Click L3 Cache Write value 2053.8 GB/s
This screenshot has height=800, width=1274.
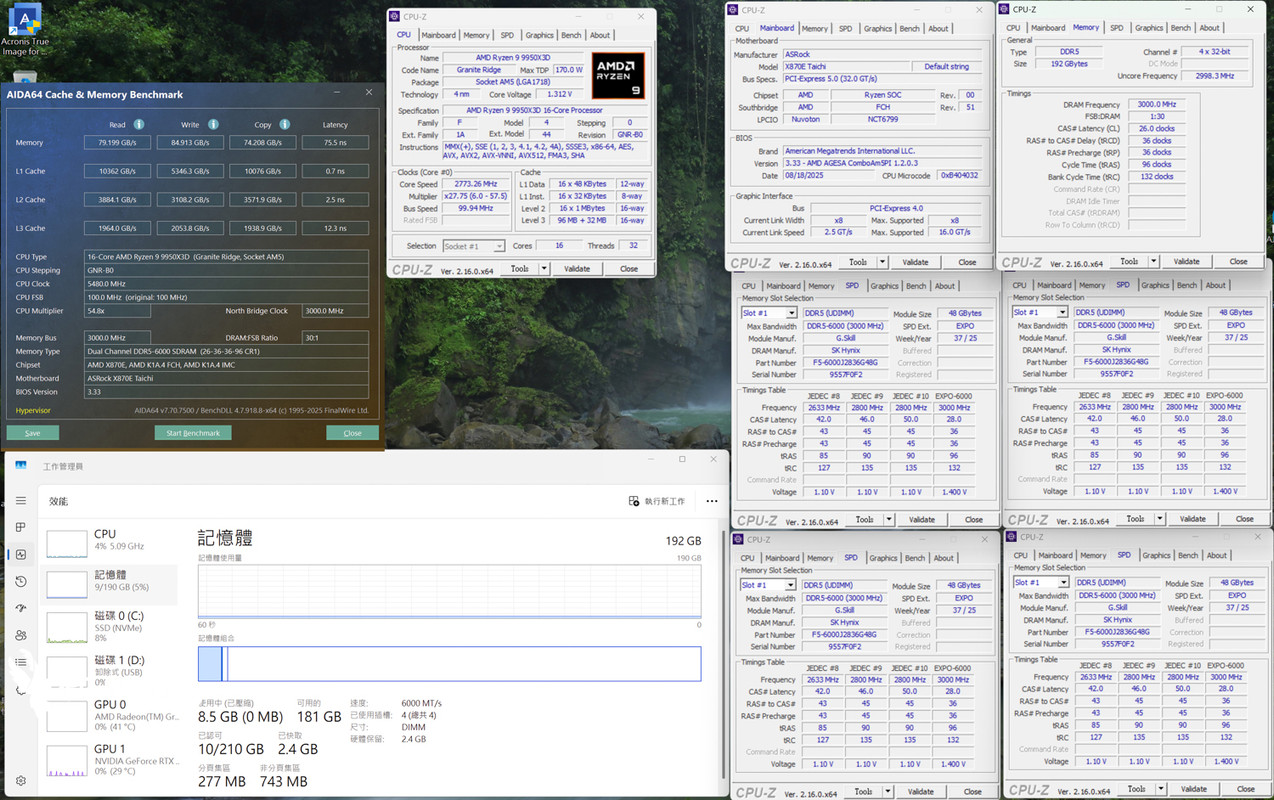[x=189, y=228]
